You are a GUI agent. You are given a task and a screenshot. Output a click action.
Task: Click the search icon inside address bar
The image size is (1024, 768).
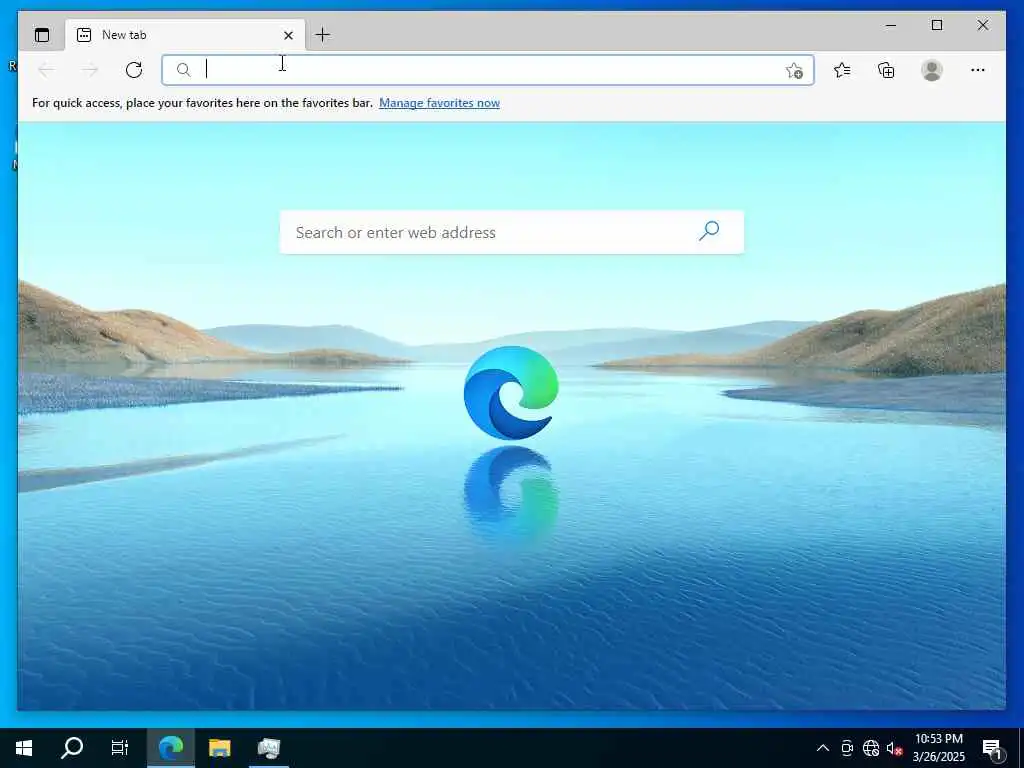point(184,70)
